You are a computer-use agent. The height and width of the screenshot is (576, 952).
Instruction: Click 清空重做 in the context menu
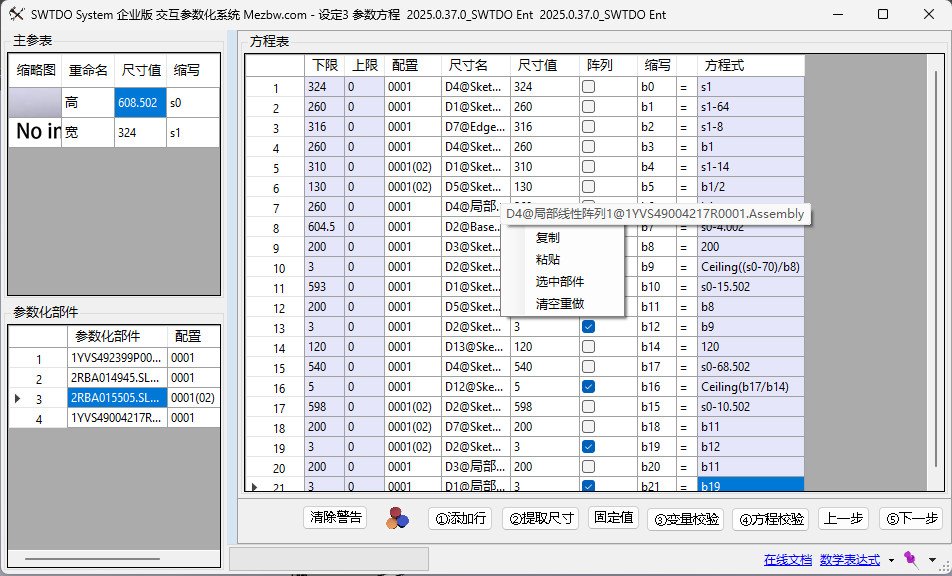click(x=560, y=304)
